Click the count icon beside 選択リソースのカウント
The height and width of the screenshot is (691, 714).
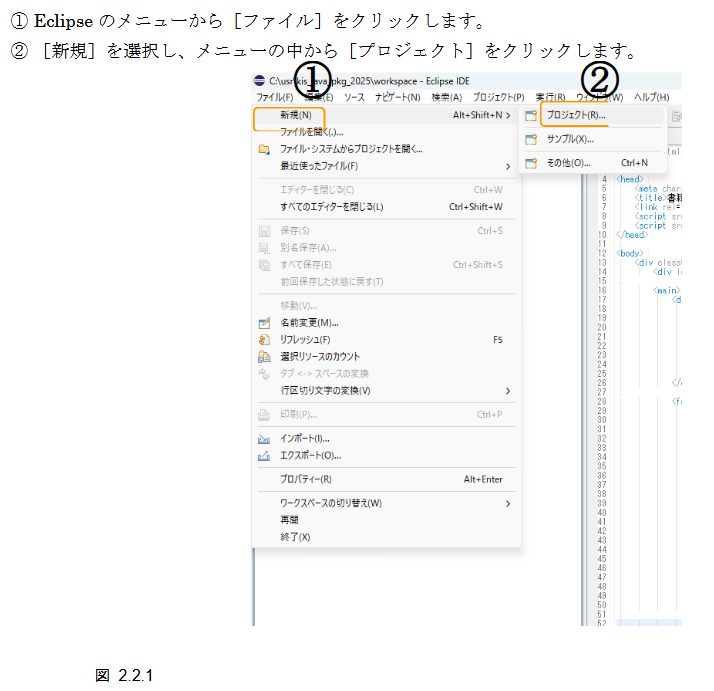(x=265, y=357)
